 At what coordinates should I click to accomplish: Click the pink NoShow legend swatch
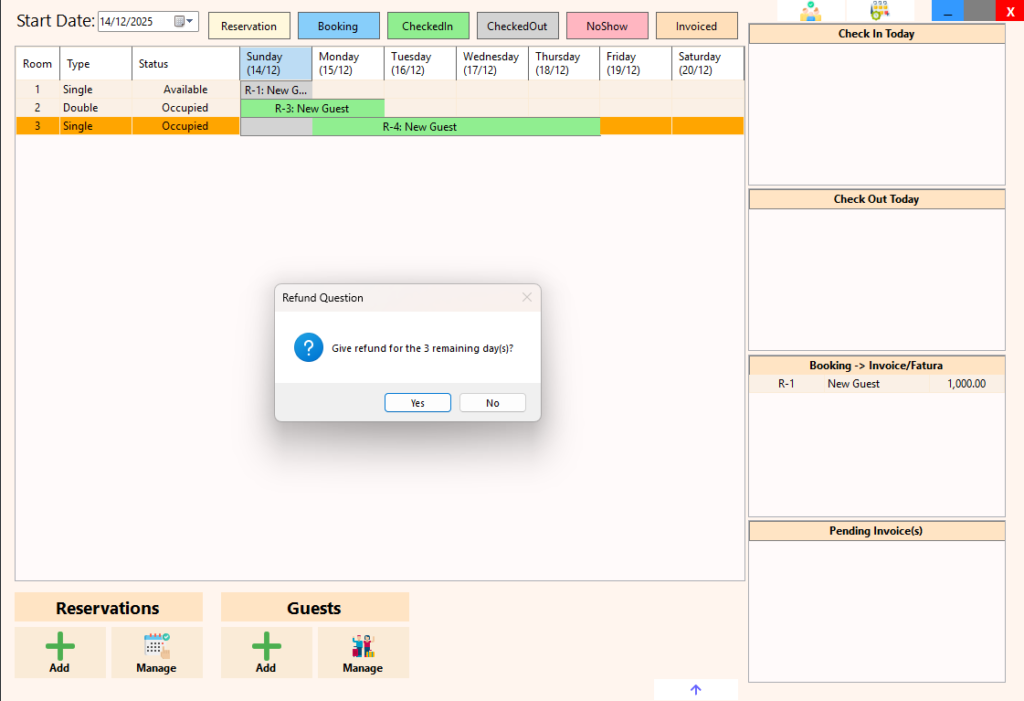click(606, 26)
